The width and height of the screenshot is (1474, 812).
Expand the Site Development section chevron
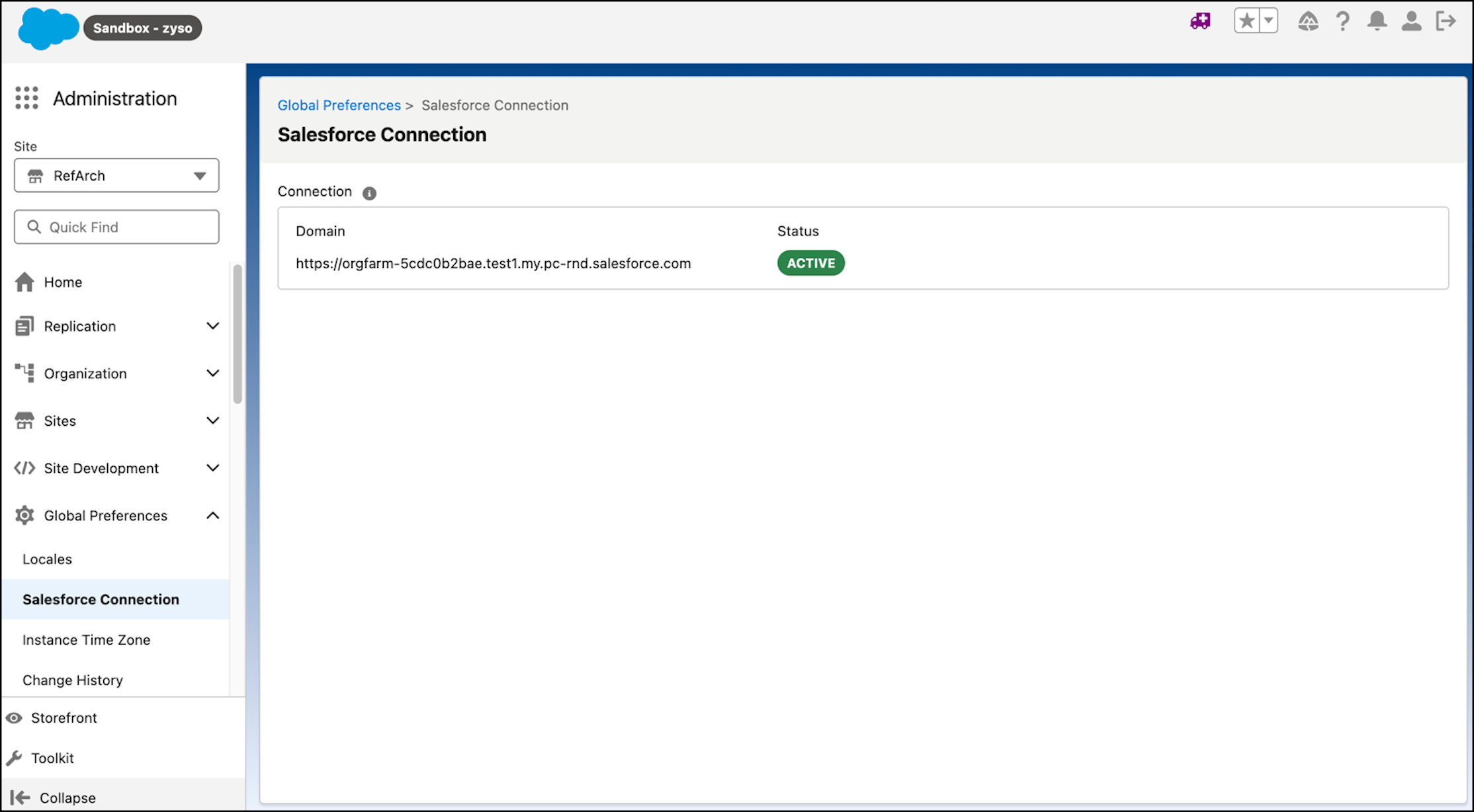point(212,468)
